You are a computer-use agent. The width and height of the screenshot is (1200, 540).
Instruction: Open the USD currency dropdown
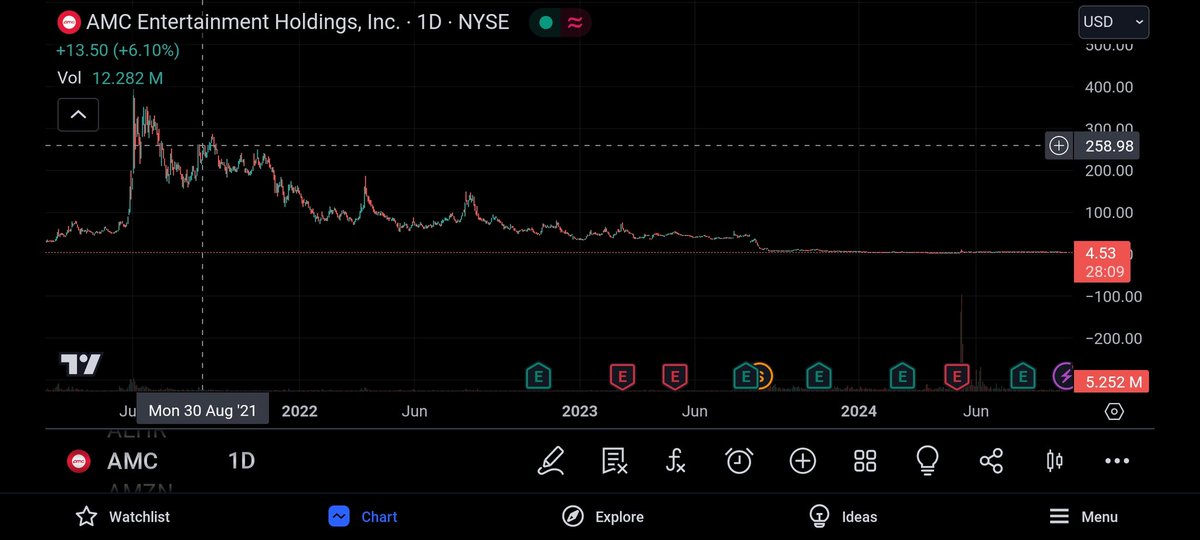1113,22
